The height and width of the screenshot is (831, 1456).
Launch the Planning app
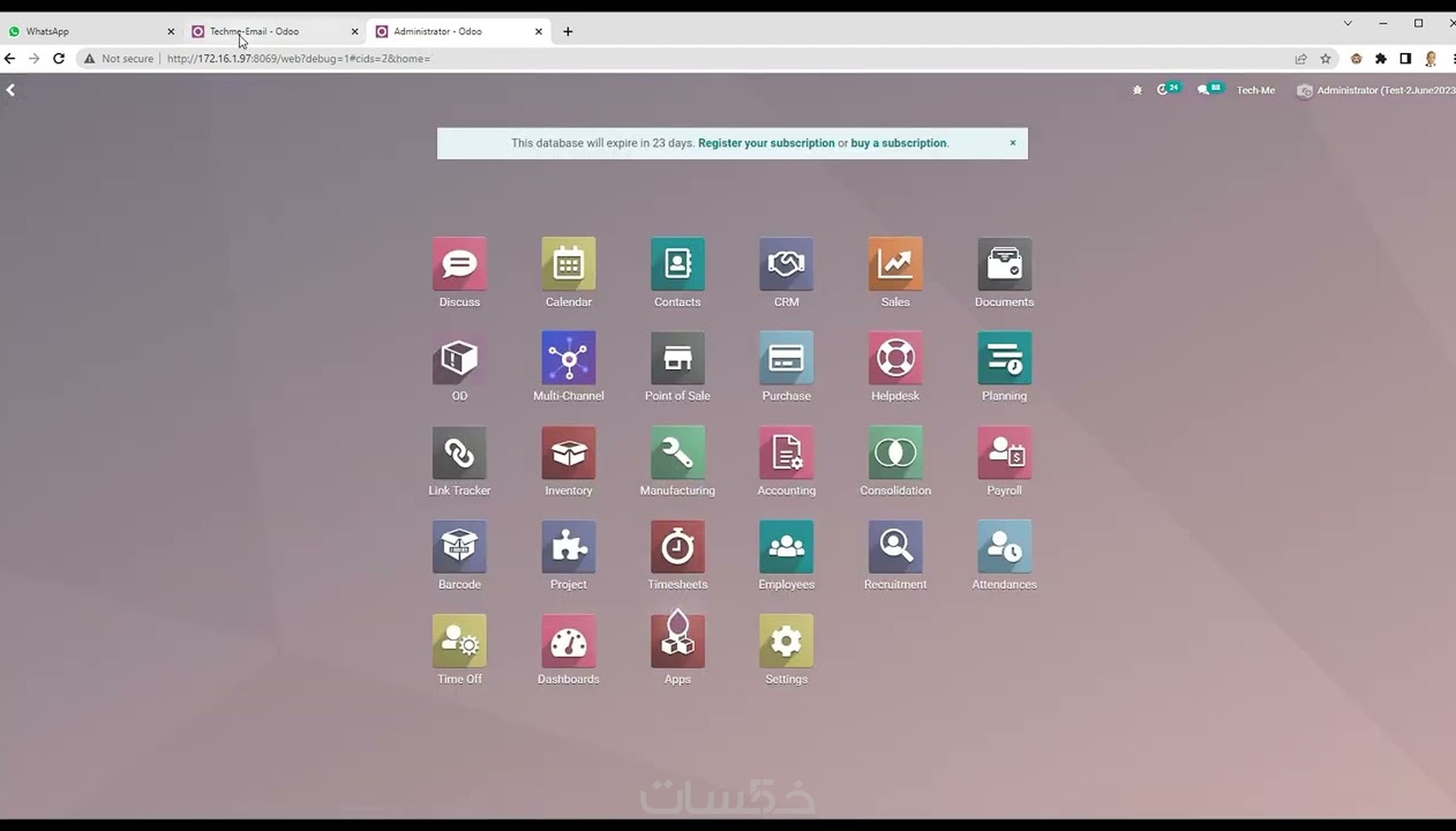pos(1004,358)
